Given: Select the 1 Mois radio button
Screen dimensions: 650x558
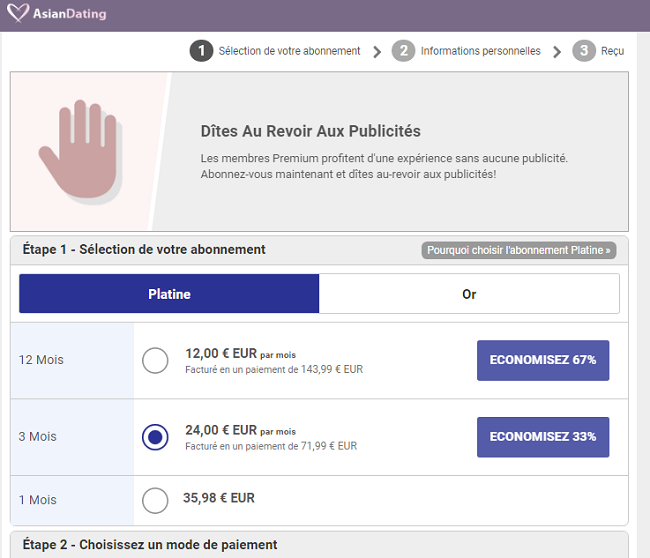Looking at the screenshot, I should pyautogui.click(x=155, y=500).
